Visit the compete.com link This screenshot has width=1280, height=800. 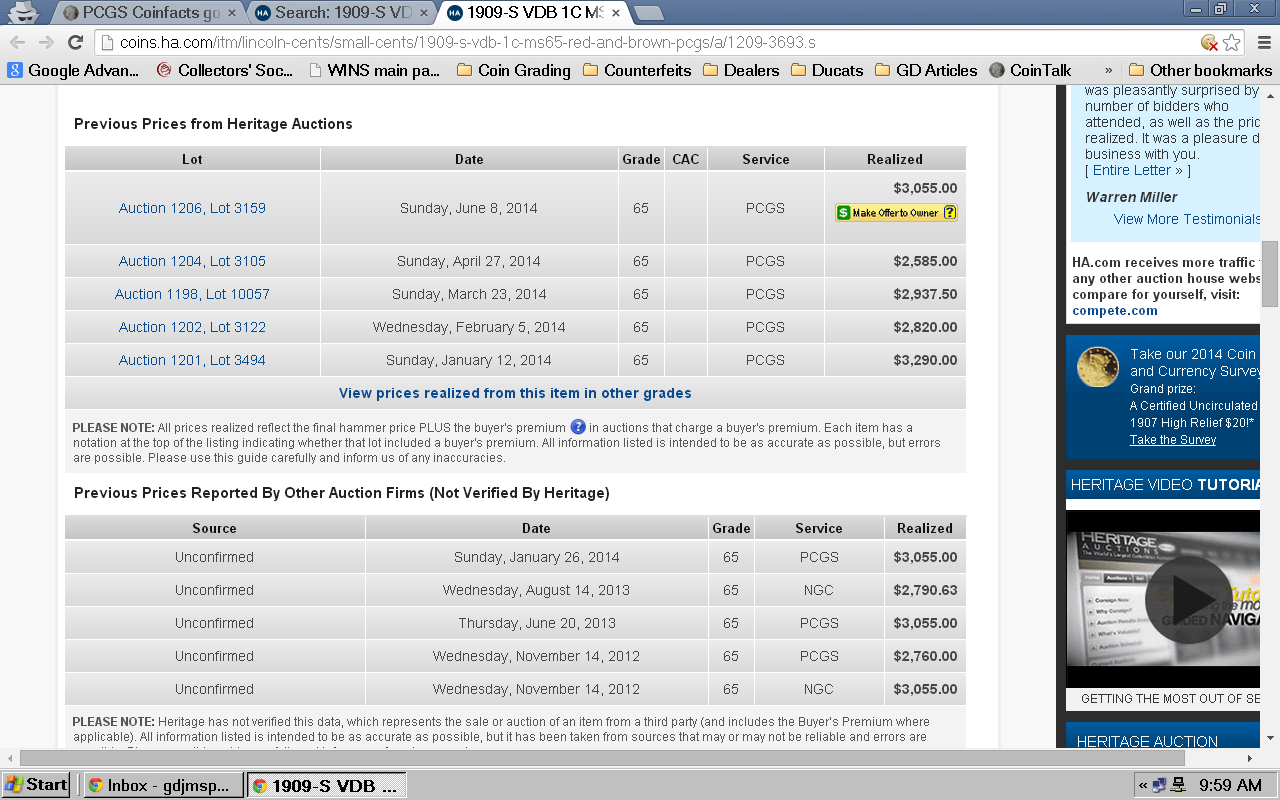[x=1115, y=310]
